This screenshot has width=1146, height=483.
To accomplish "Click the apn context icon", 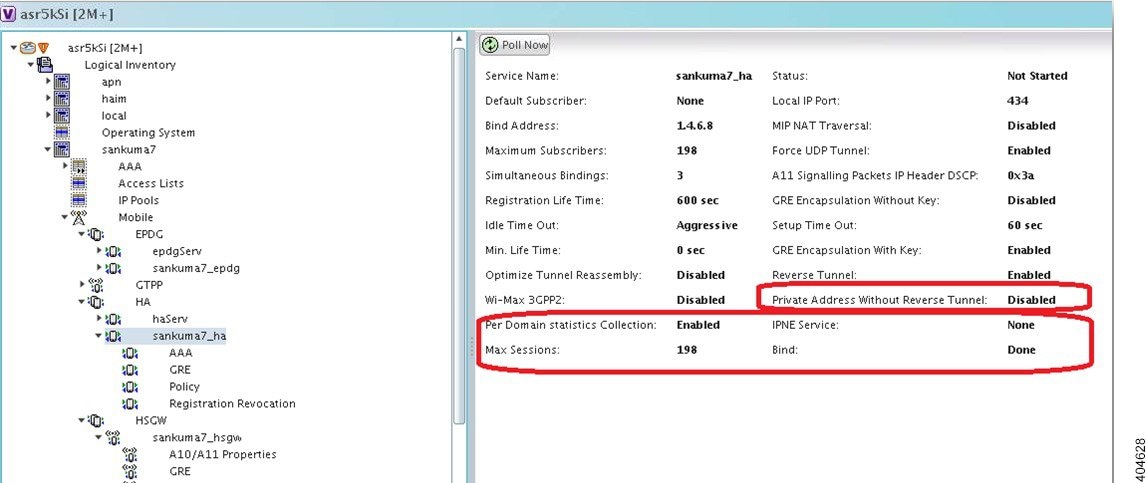I will (62, 82).
